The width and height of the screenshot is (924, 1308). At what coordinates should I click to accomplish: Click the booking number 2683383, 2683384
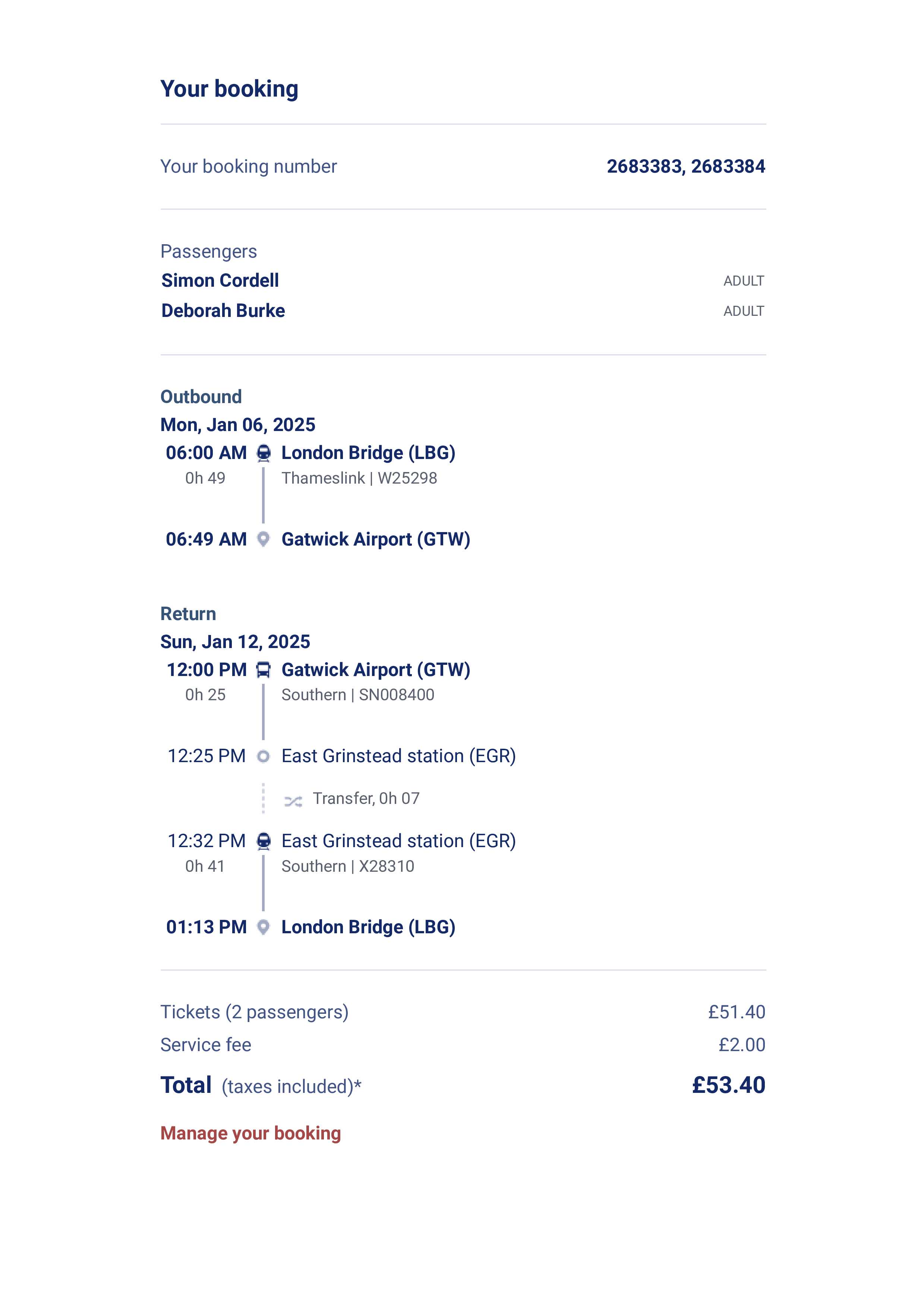pyautogui.click(x=685, y=166)
